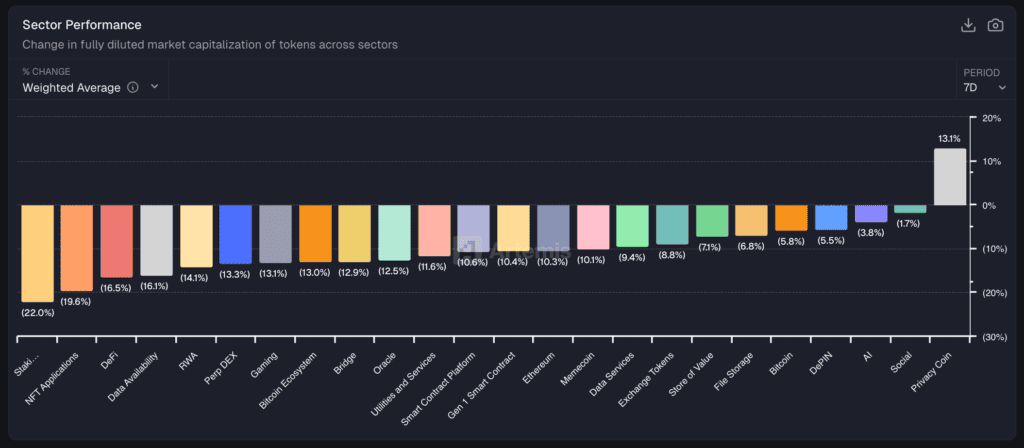The width and height of the screenshot is (1024, 448).
Task: Click the "(11.6%)" value label
Action: (x=434, y=266)
